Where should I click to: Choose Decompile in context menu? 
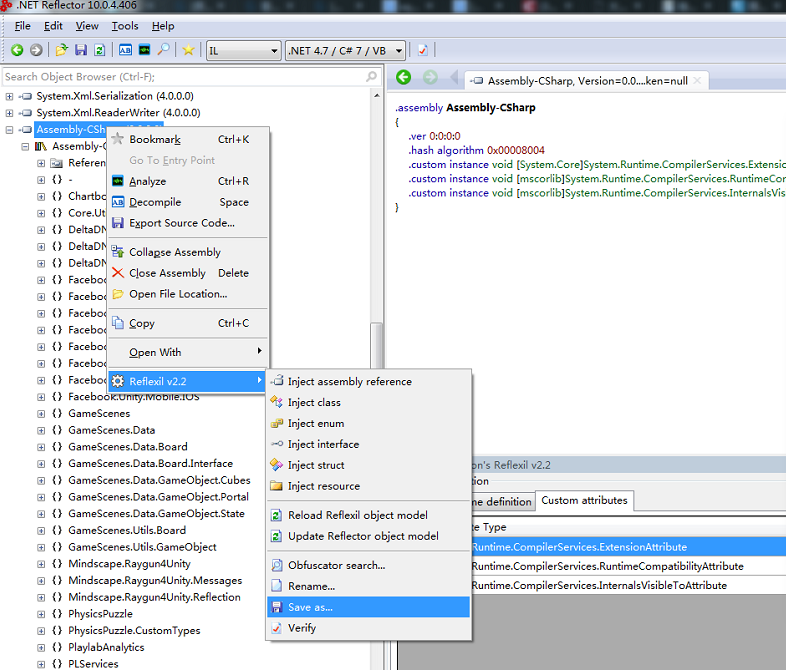click(188, 202)
